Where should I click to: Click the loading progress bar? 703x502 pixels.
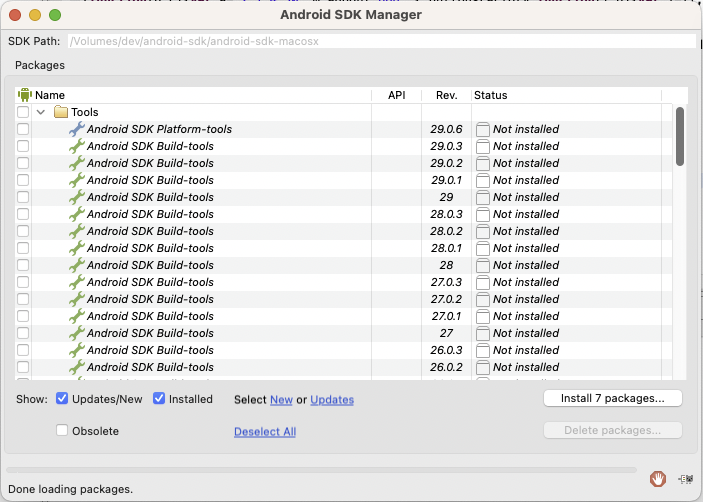coord(321,470)
